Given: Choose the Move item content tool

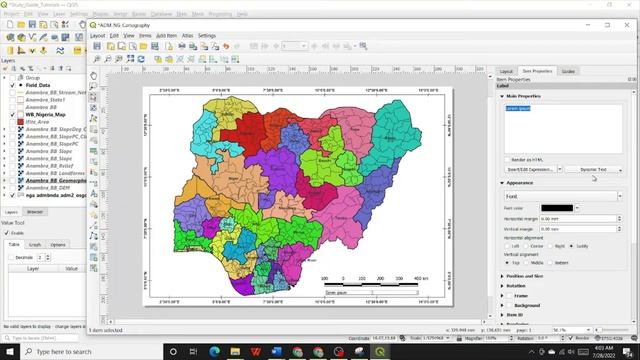Looking at the screenshot, I should 93,108.
